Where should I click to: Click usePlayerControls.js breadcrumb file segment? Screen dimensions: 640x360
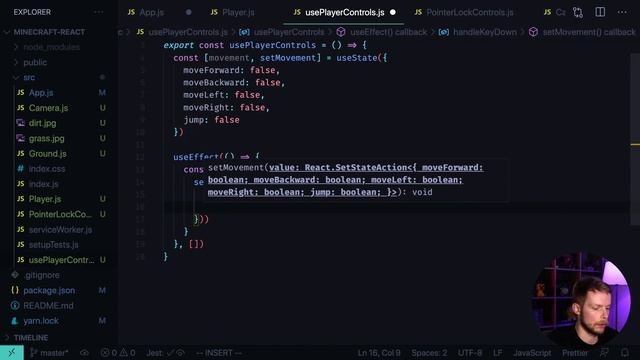[x=188, y=32]
